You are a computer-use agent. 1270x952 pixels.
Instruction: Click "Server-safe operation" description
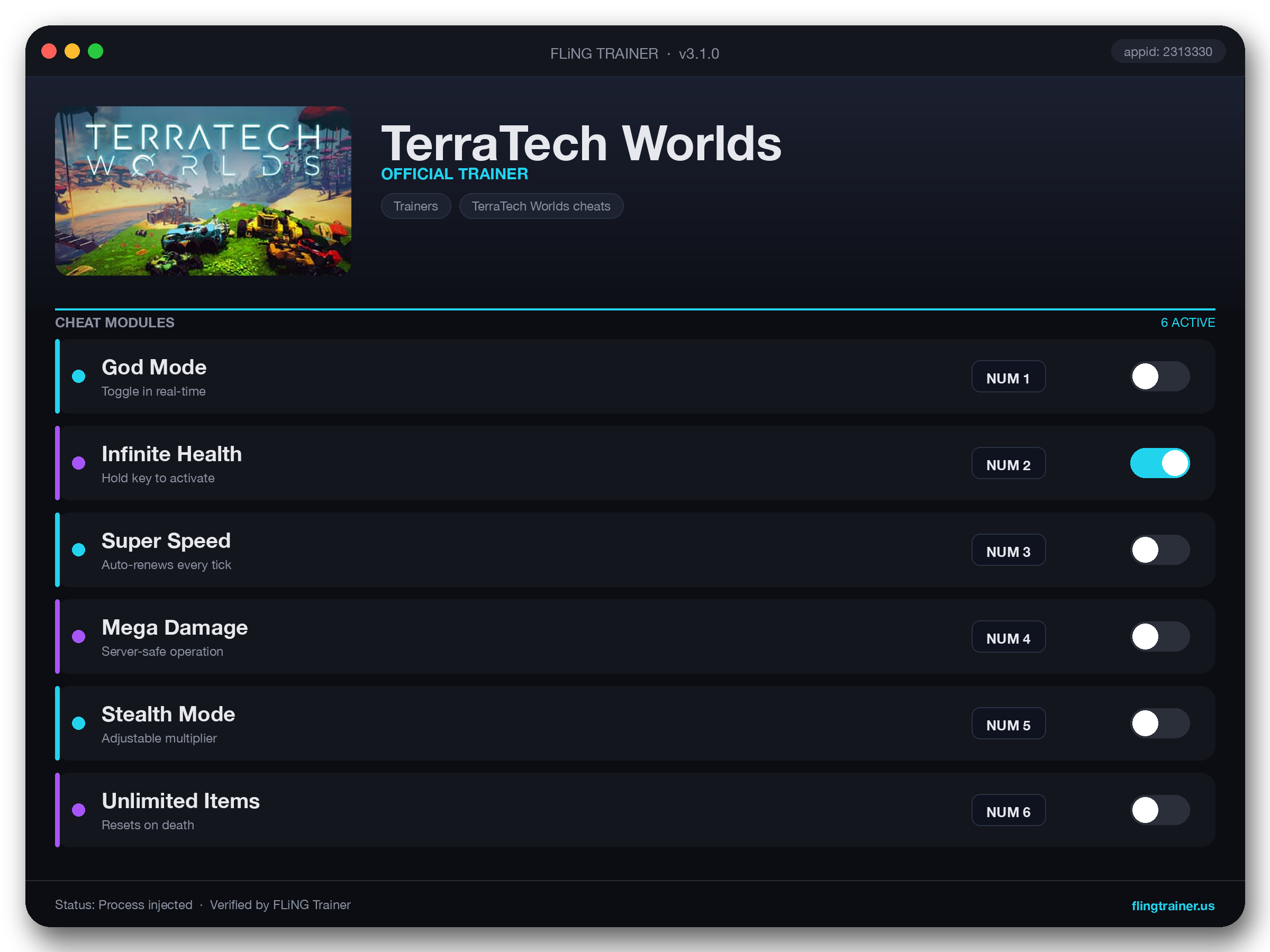pyautogui.click(x=162, y=651)
